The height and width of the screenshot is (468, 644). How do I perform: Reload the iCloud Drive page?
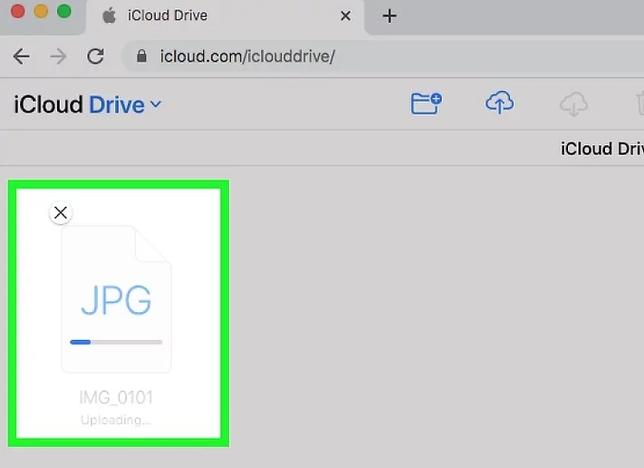[95, 56]
